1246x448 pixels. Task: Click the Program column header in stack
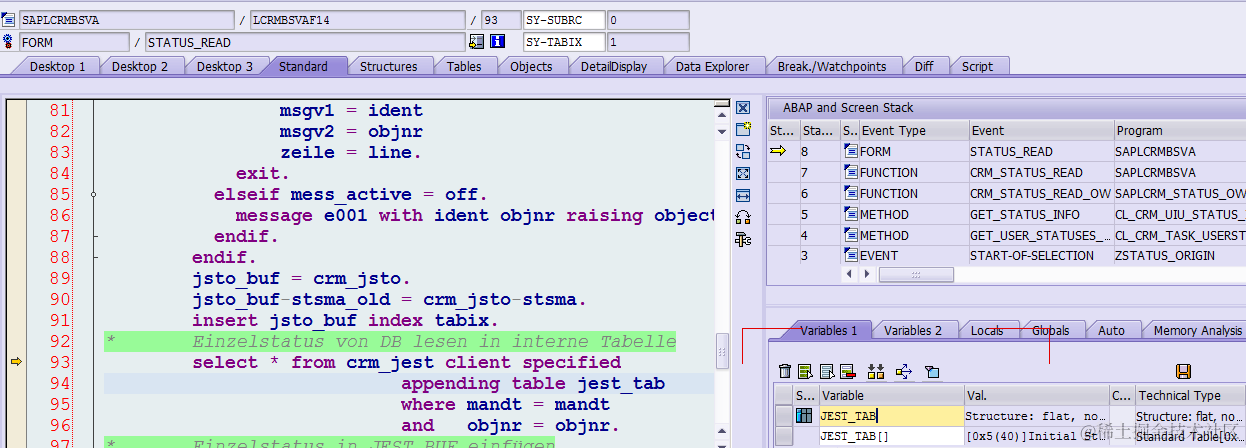[x=1178, y=130]
